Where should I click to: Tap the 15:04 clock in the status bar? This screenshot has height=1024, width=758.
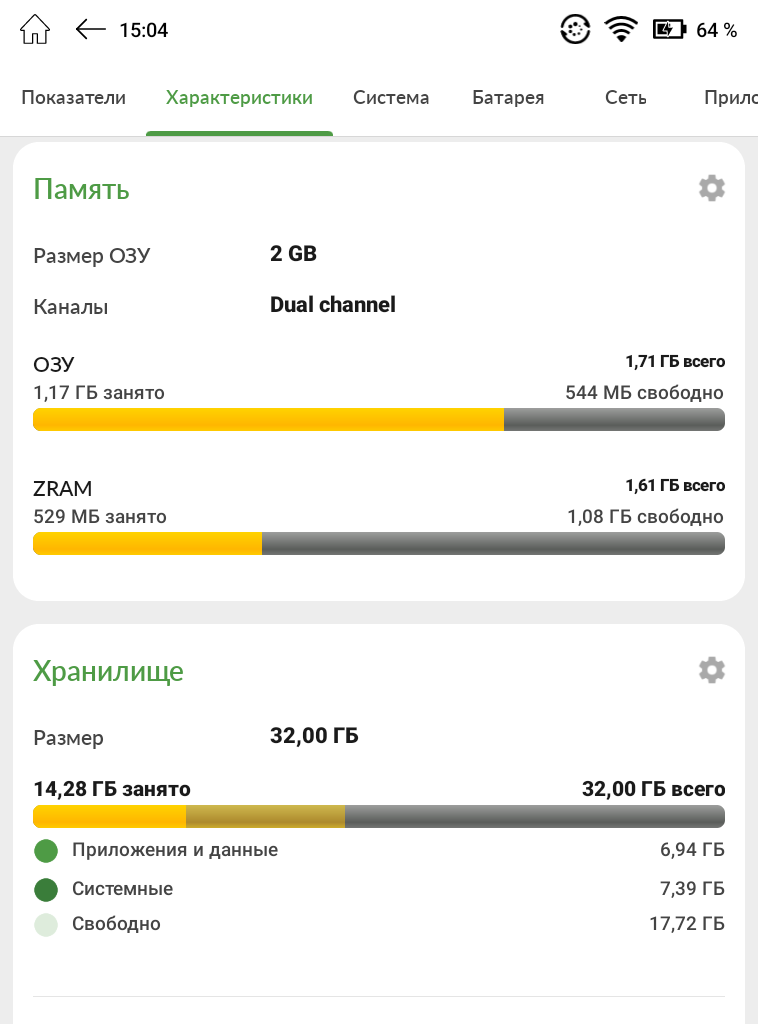point(144,30)
